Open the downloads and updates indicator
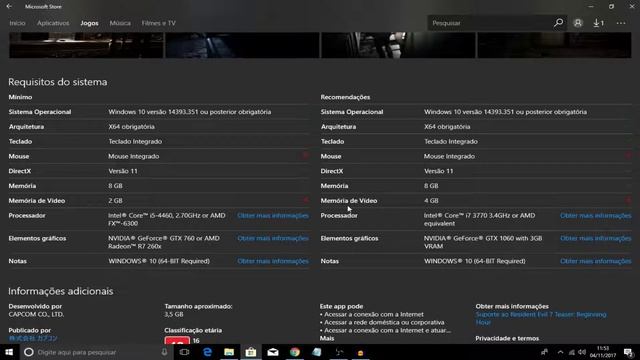Viewport: 640px width, 360px height. coord(598,23)
